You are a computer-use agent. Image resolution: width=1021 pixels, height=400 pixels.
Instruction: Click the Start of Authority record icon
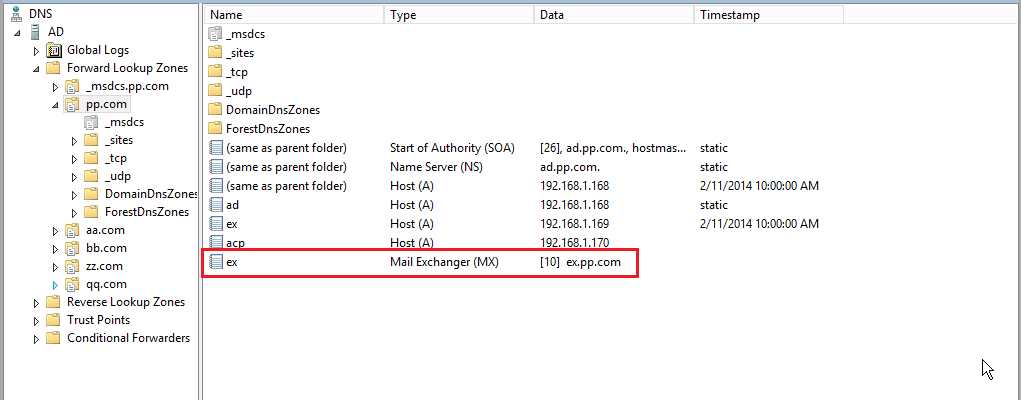pos(215,148)
